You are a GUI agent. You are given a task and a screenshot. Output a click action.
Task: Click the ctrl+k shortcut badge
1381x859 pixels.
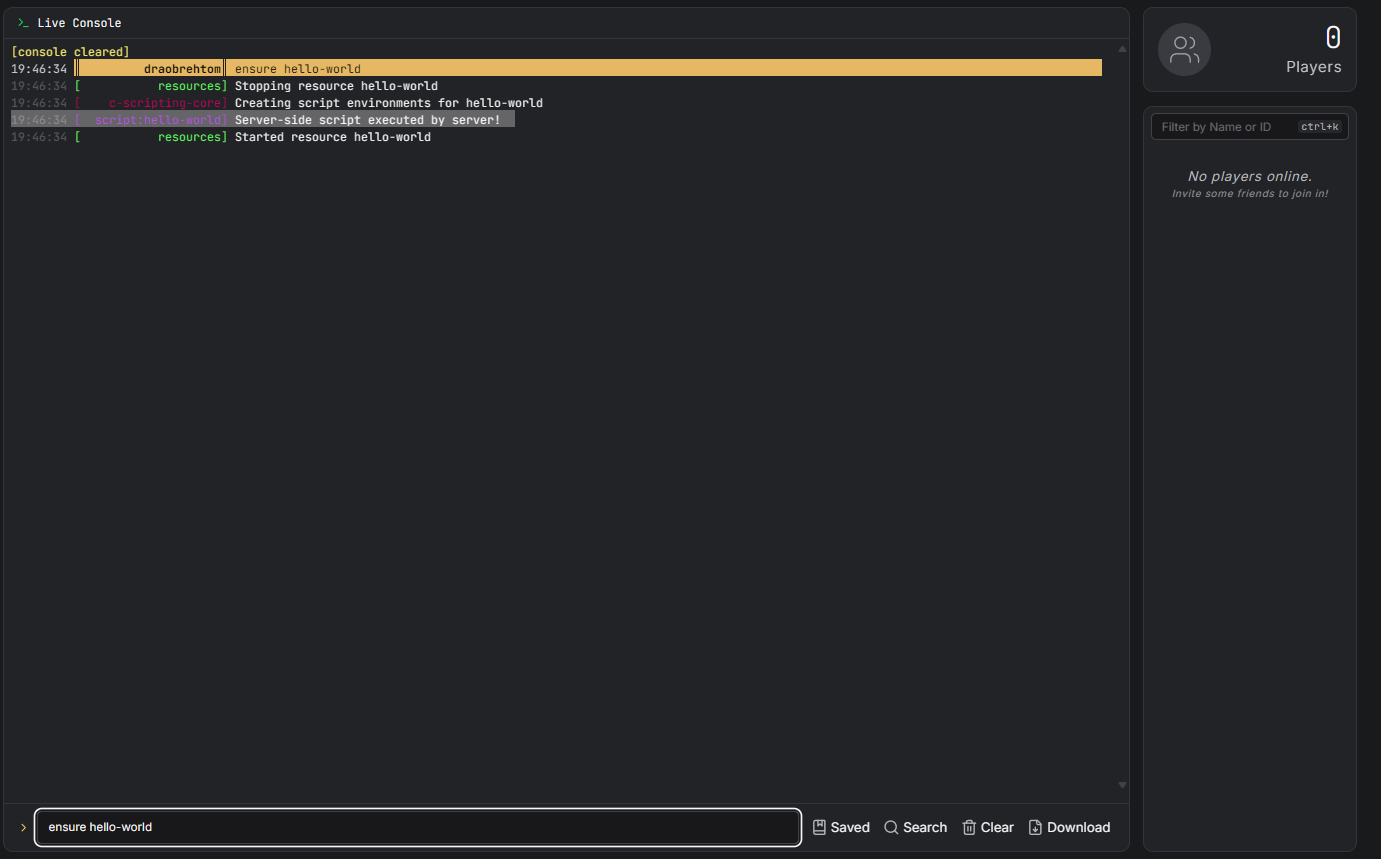click(1320, 126)
